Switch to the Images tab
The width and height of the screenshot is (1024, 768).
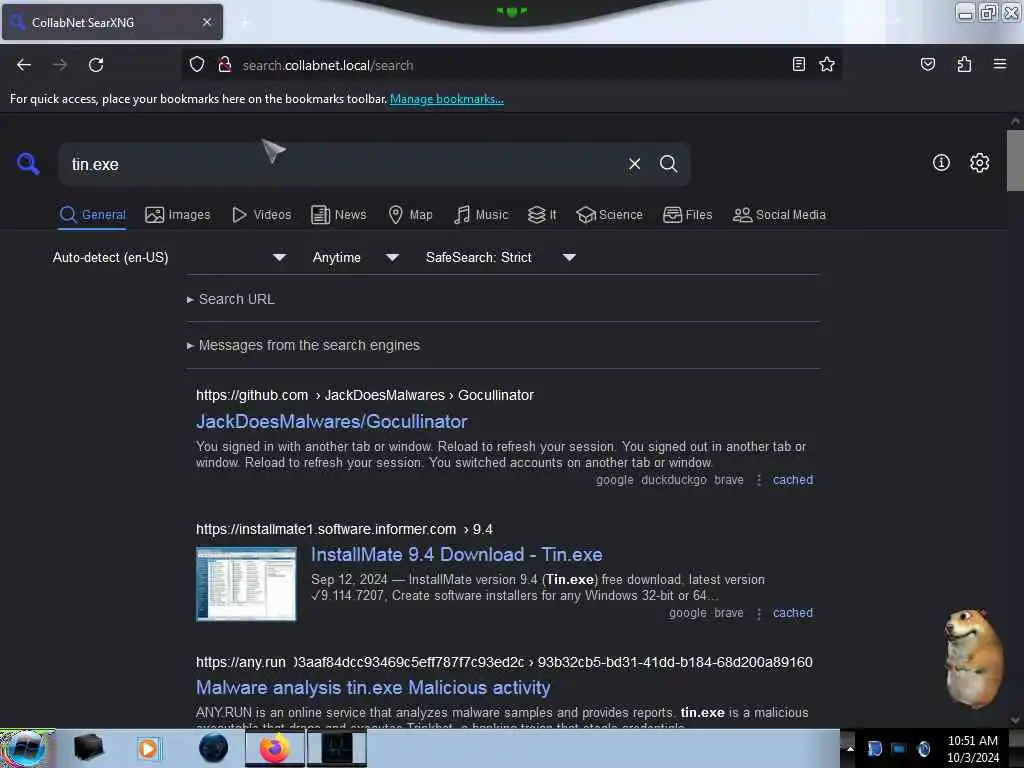pos(178,215)
